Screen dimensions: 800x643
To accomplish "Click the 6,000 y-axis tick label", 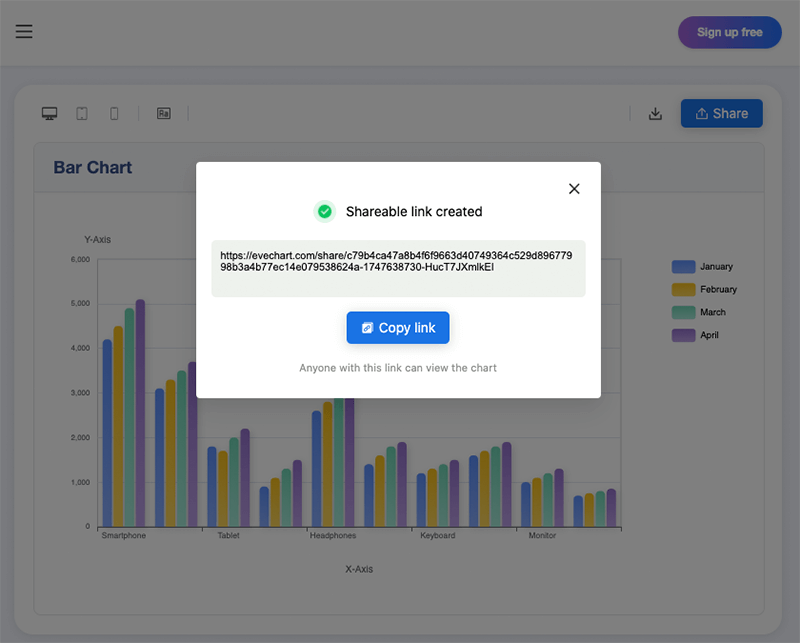I will pyautogui.click(x=80, y=259).
